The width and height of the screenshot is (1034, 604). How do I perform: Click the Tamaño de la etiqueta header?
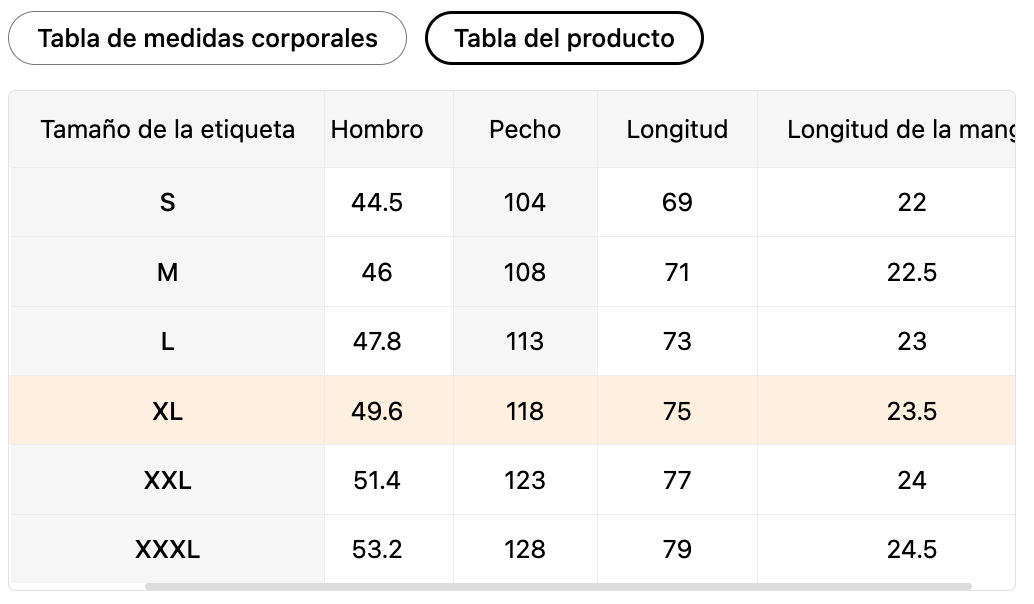pyautogui.click(x=167, y=129)
